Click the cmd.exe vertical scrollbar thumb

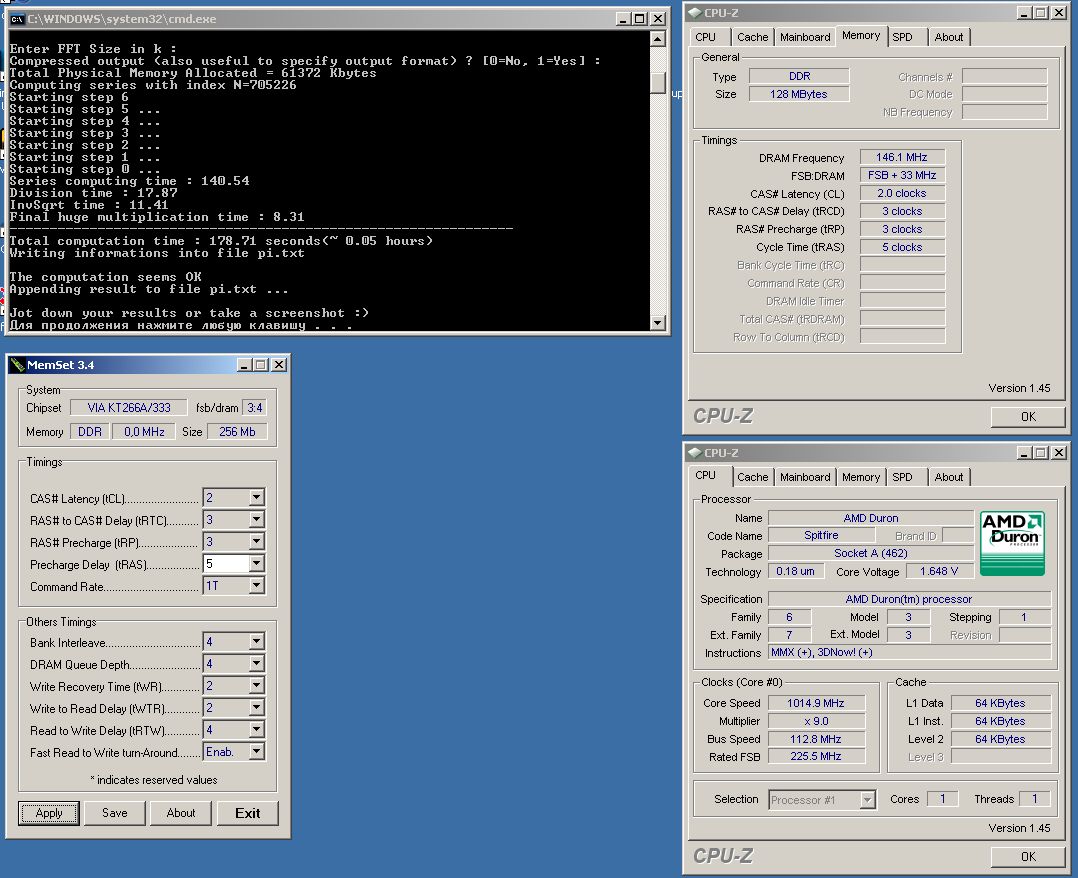click(658, 83)
